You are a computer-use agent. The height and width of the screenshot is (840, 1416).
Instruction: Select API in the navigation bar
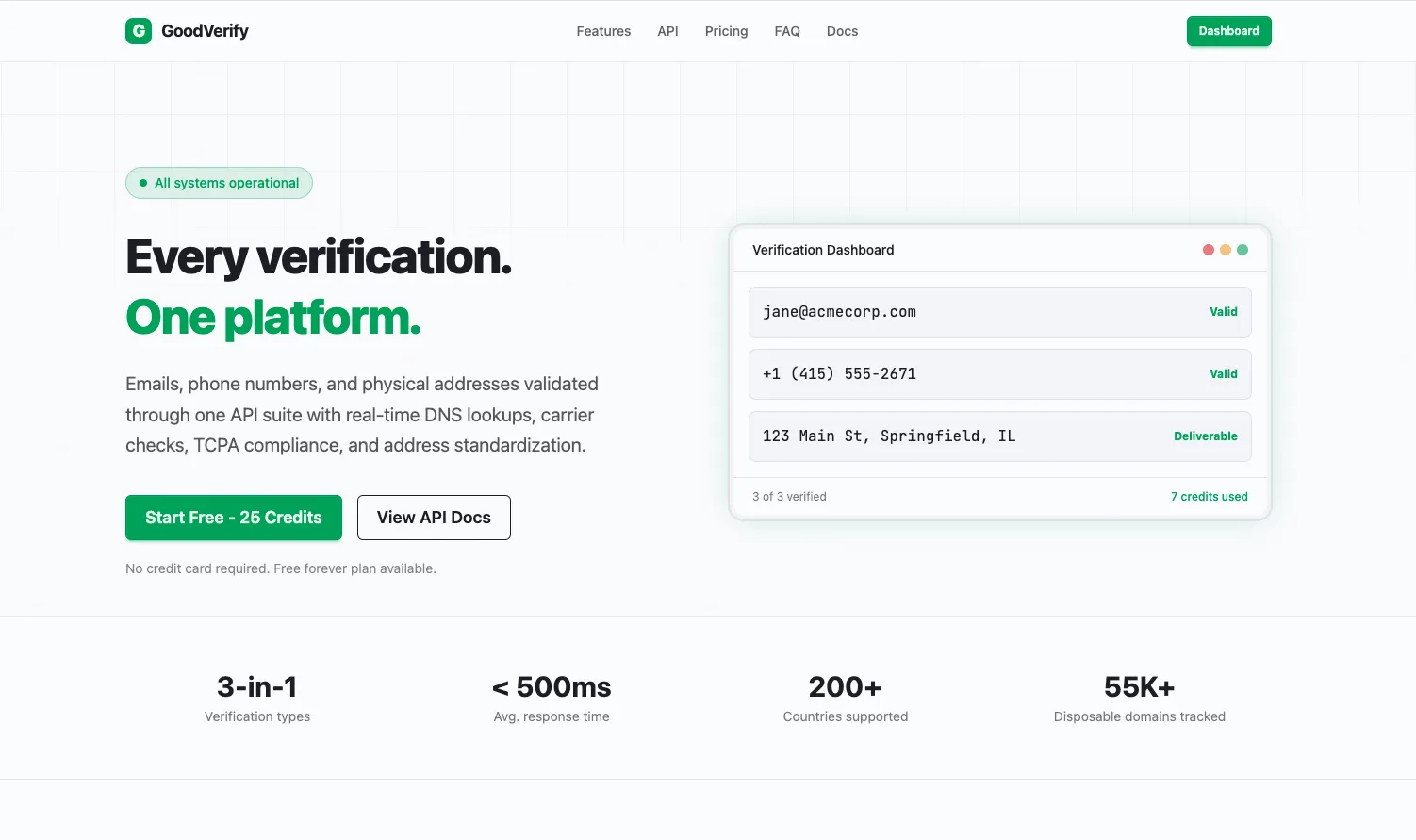[667, 31]
